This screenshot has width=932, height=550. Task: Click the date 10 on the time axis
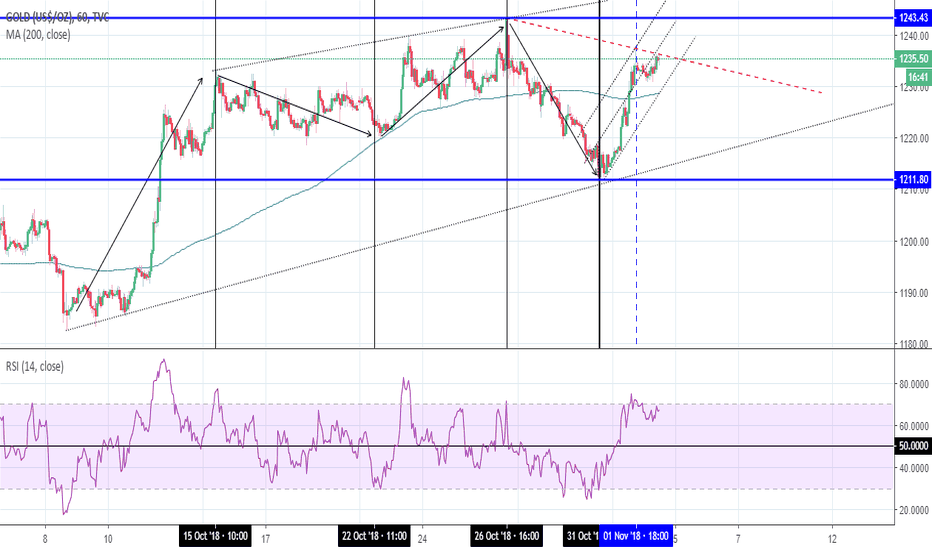[x=108, y=539]
